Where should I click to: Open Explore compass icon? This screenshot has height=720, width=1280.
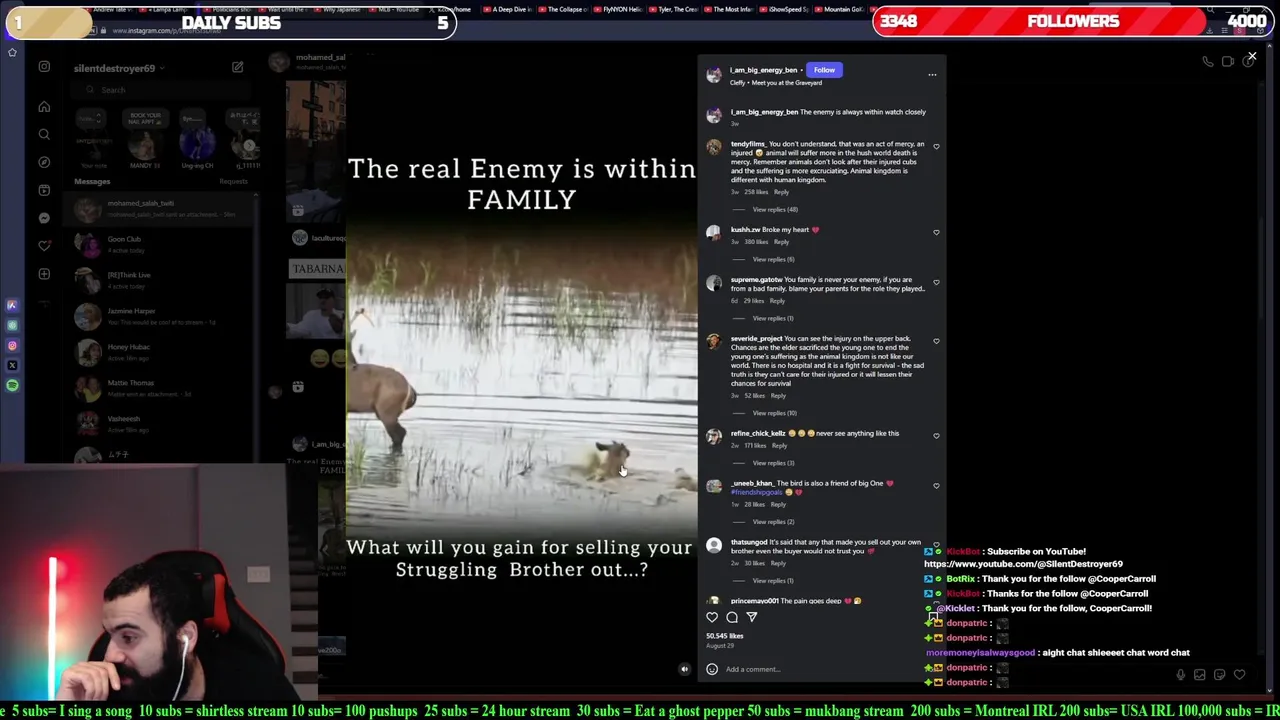pos(44,162)
